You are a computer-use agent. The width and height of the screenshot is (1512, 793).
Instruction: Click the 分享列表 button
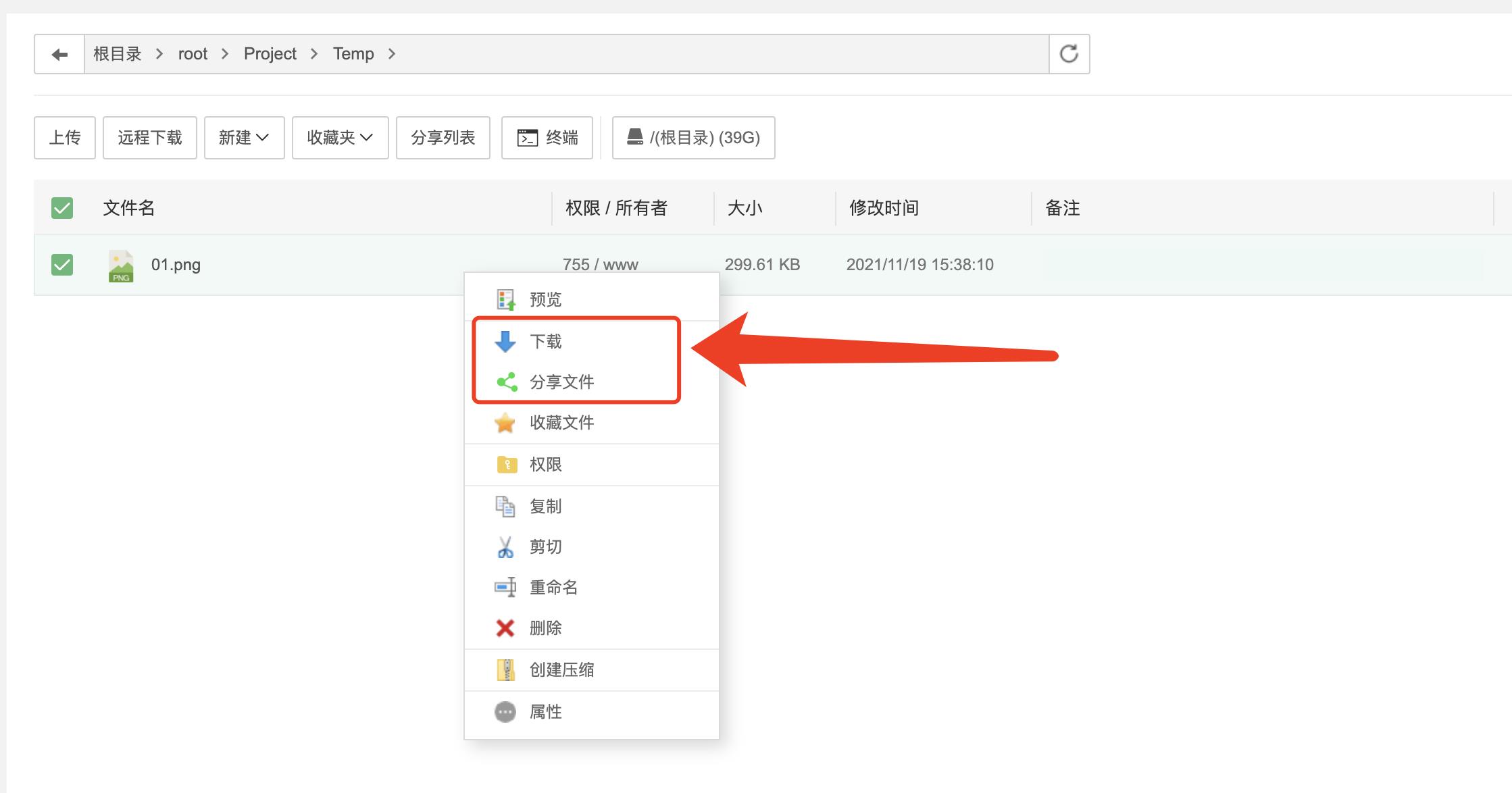[443, 138]
